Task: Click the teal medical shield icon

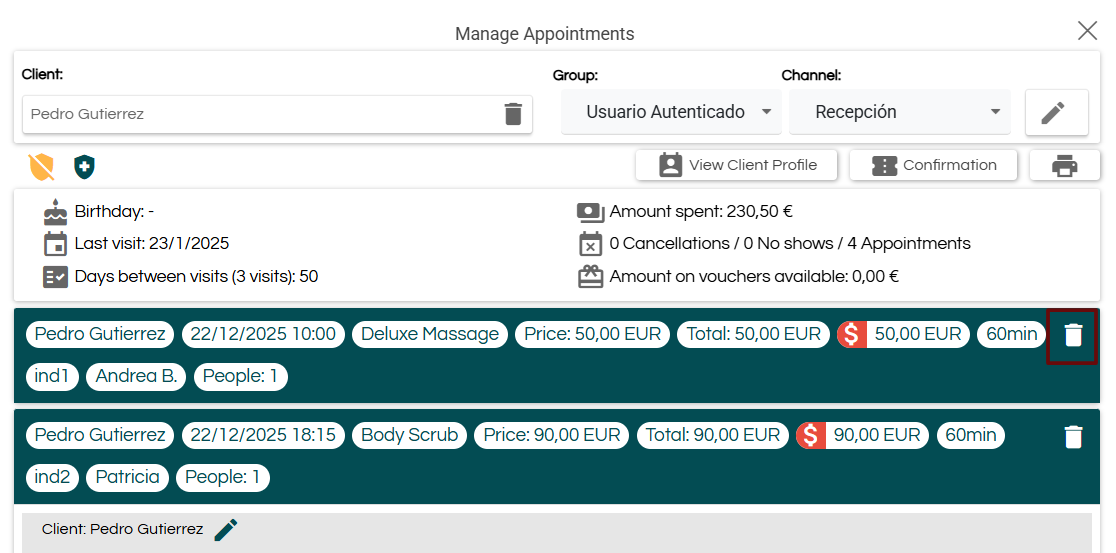Action: click(x=84, y=166)
